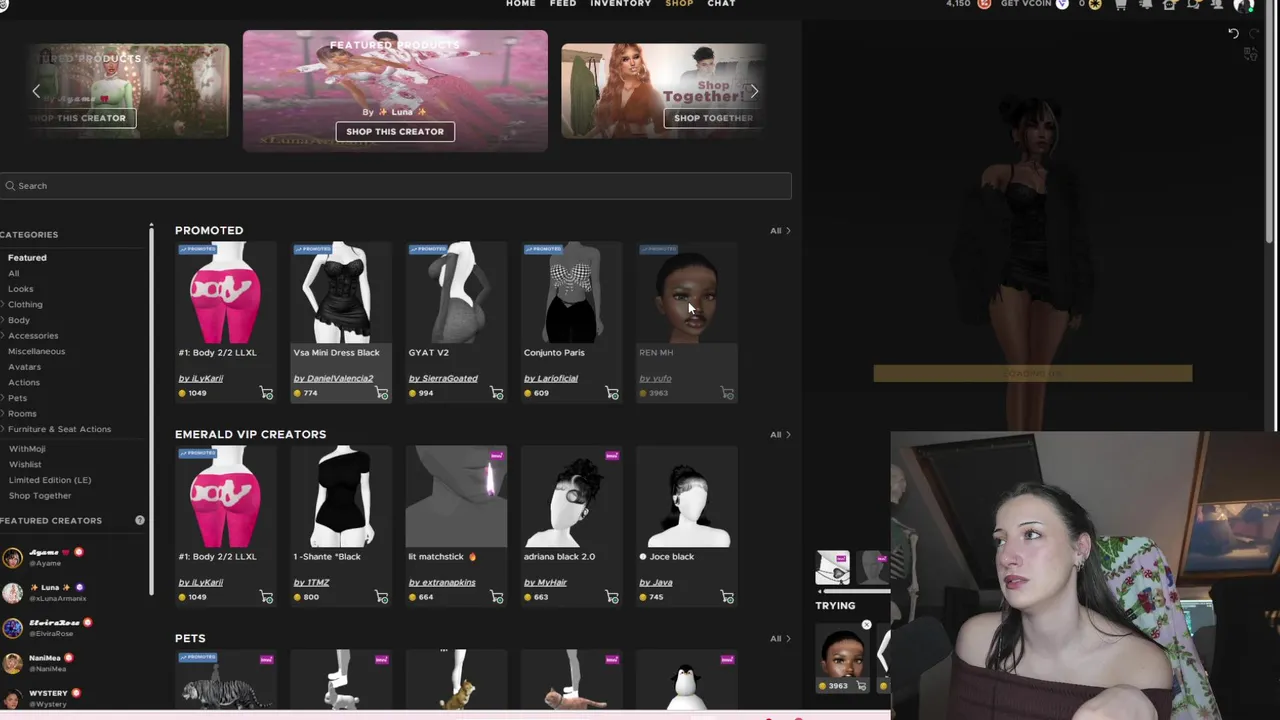The image size is (1280, 720).
Task: Select the Featured category
Action: coord(27,258)
